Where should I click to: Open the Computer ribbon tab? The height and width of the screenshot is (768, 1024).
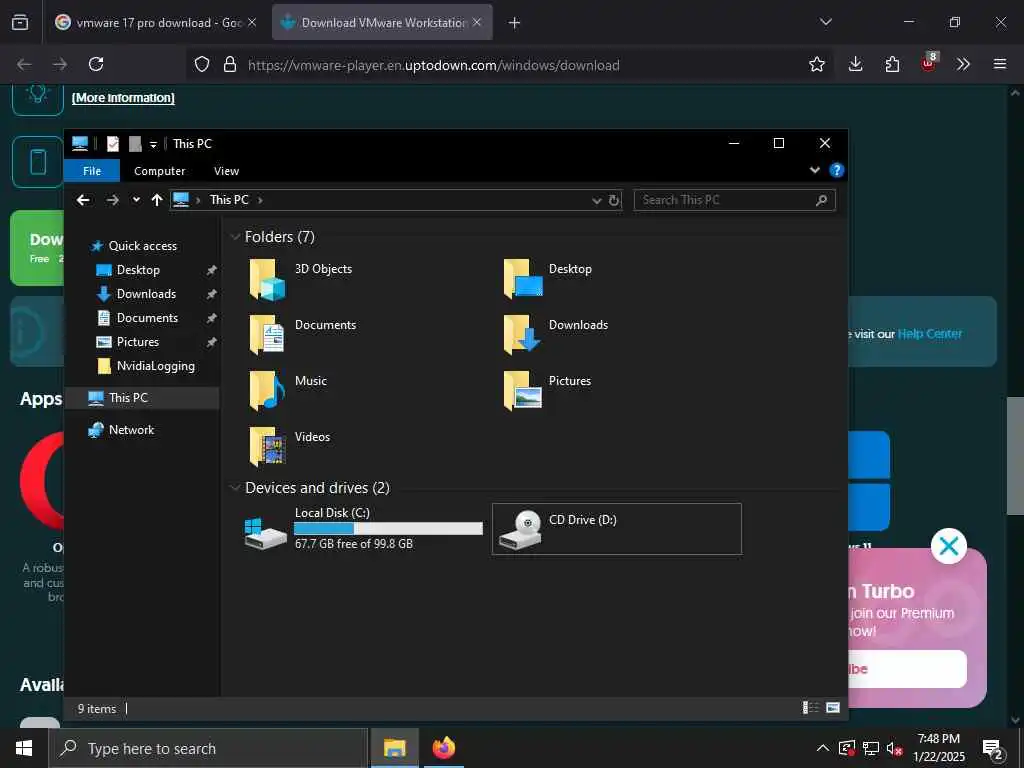coord(159,170)
